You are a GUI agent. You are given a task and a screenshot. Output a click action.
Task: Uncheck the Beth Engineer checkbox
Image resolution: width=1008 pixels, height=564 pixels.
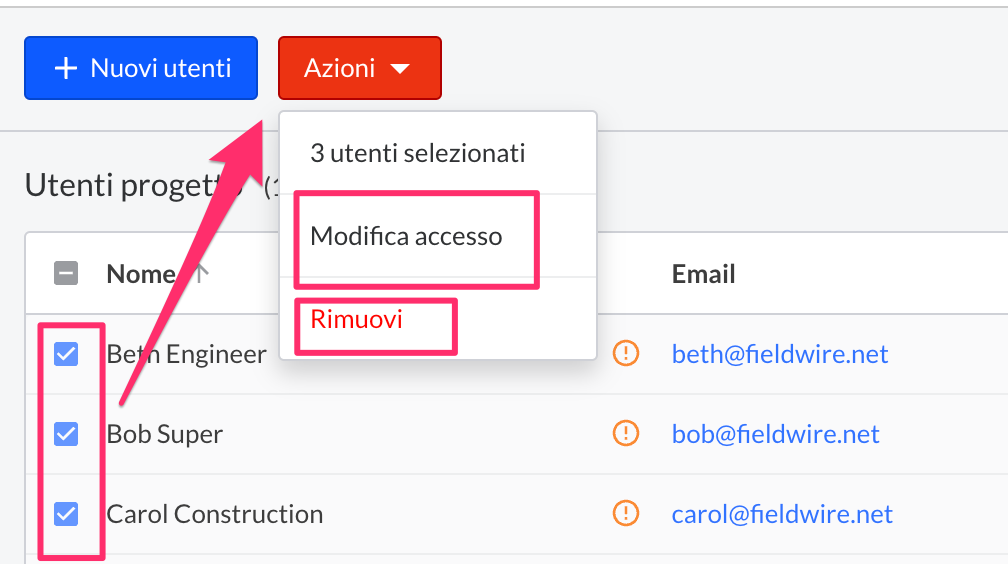point(66,353)
